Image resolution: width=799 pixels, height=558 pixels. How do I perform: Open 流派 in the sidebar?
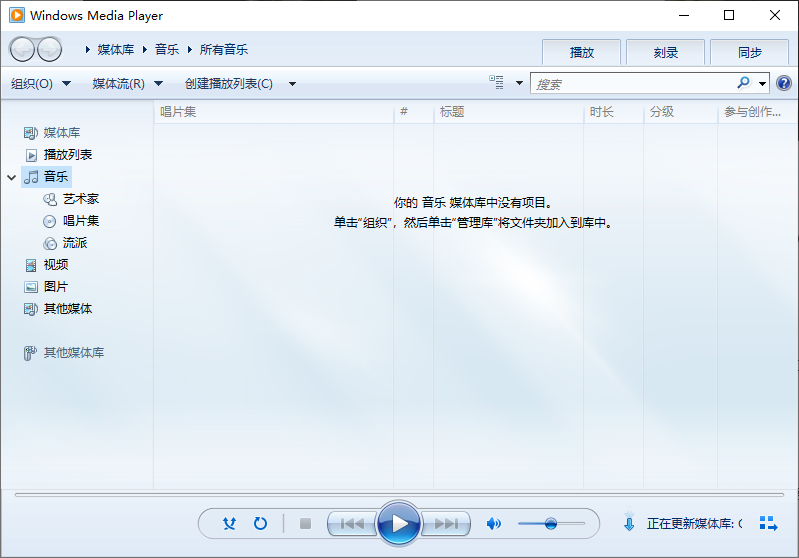point(65,243)
